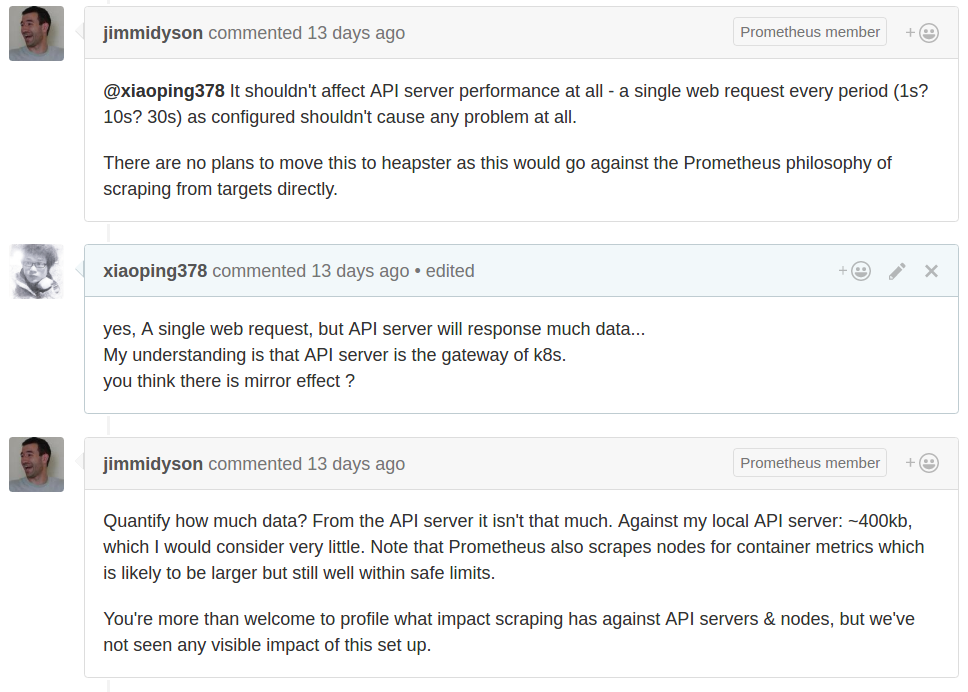Open jimmidyson username link in last comment
The height and width of the screenshot is (692, 968).
pyautogui.click(x=153, y=464)
